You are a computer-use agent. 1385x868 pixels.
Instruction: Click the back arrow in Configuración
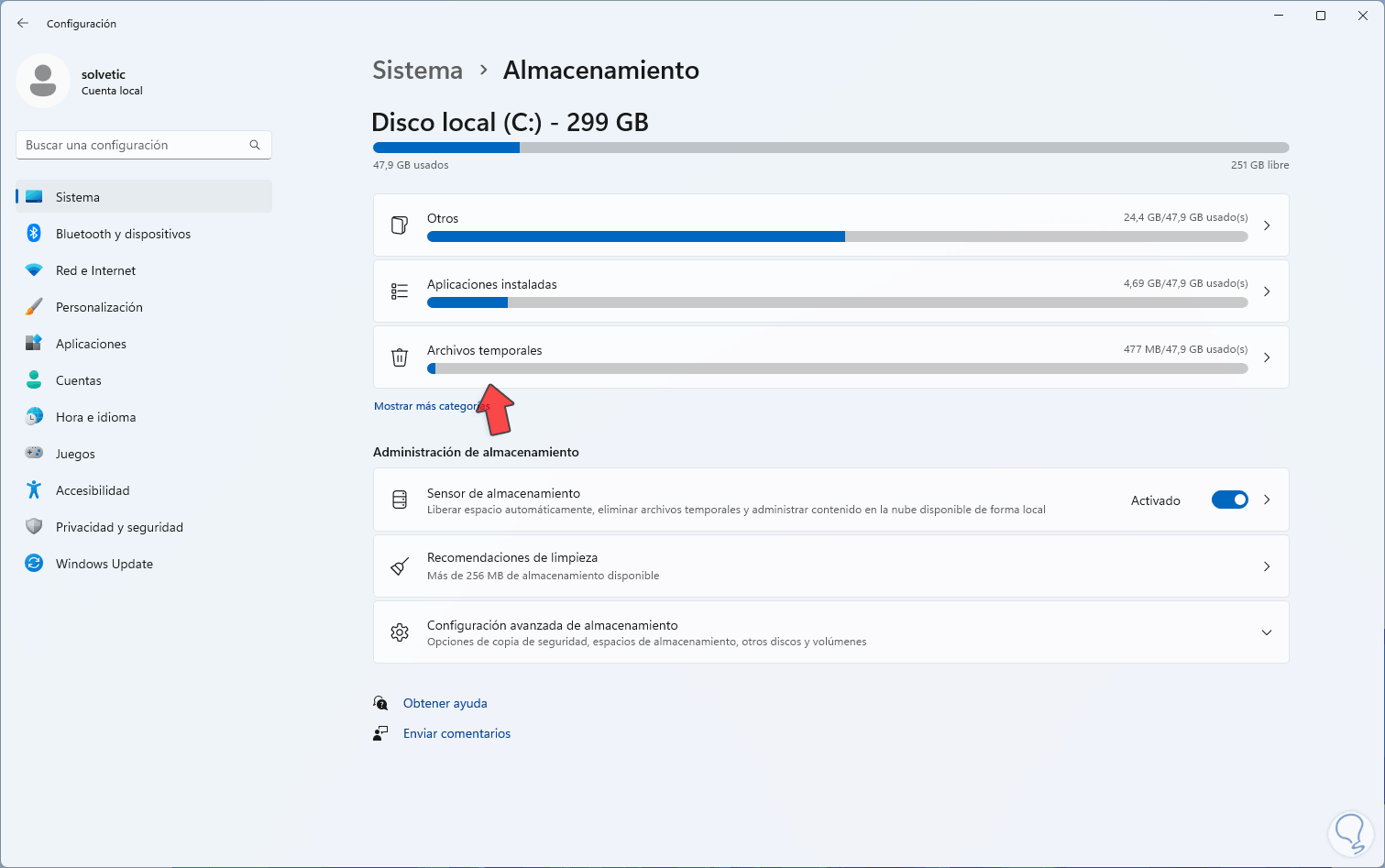click(23, 23)
